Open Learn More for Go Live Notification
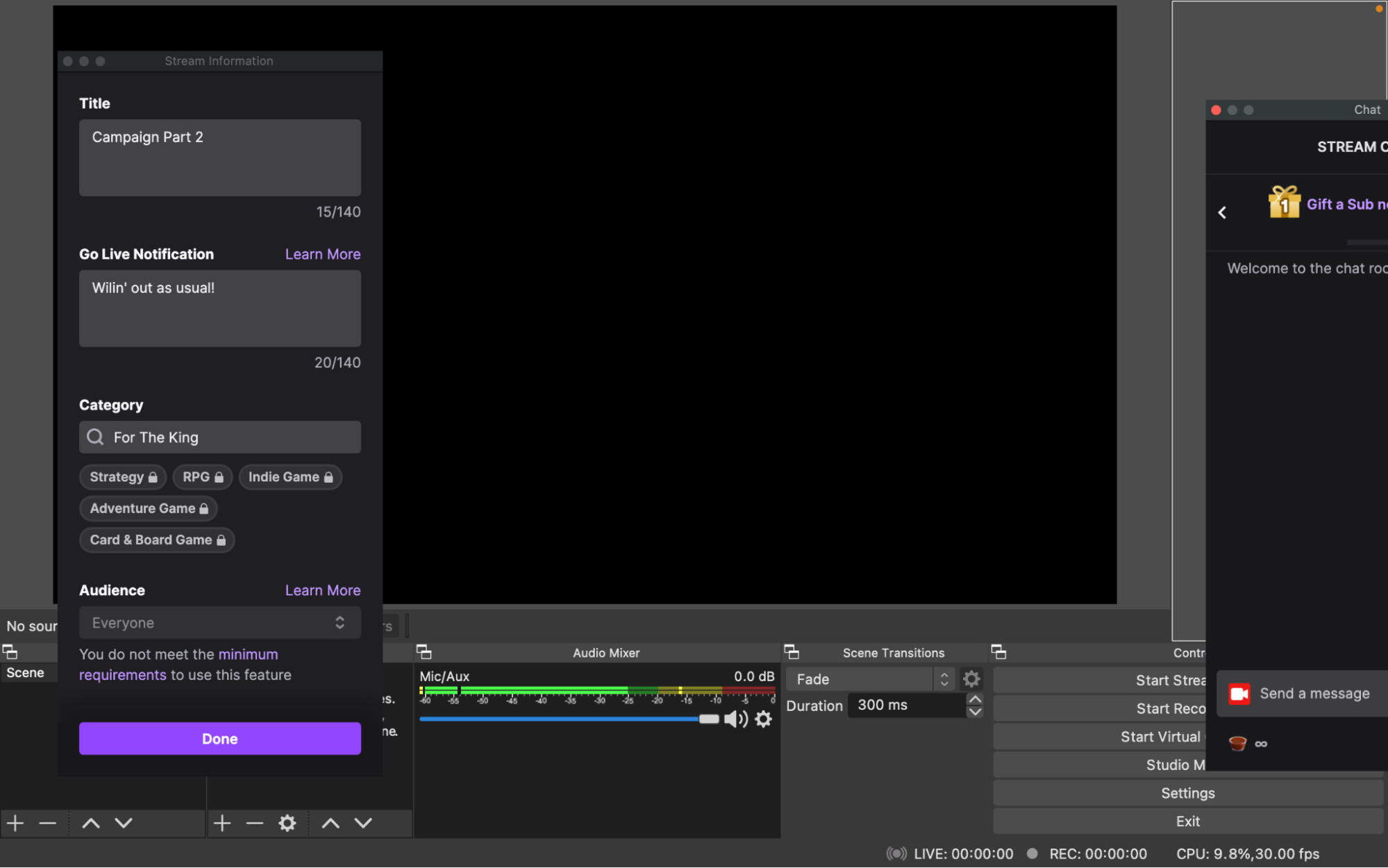The height and width of the screenshot is (868, 1388). (322, 254)
